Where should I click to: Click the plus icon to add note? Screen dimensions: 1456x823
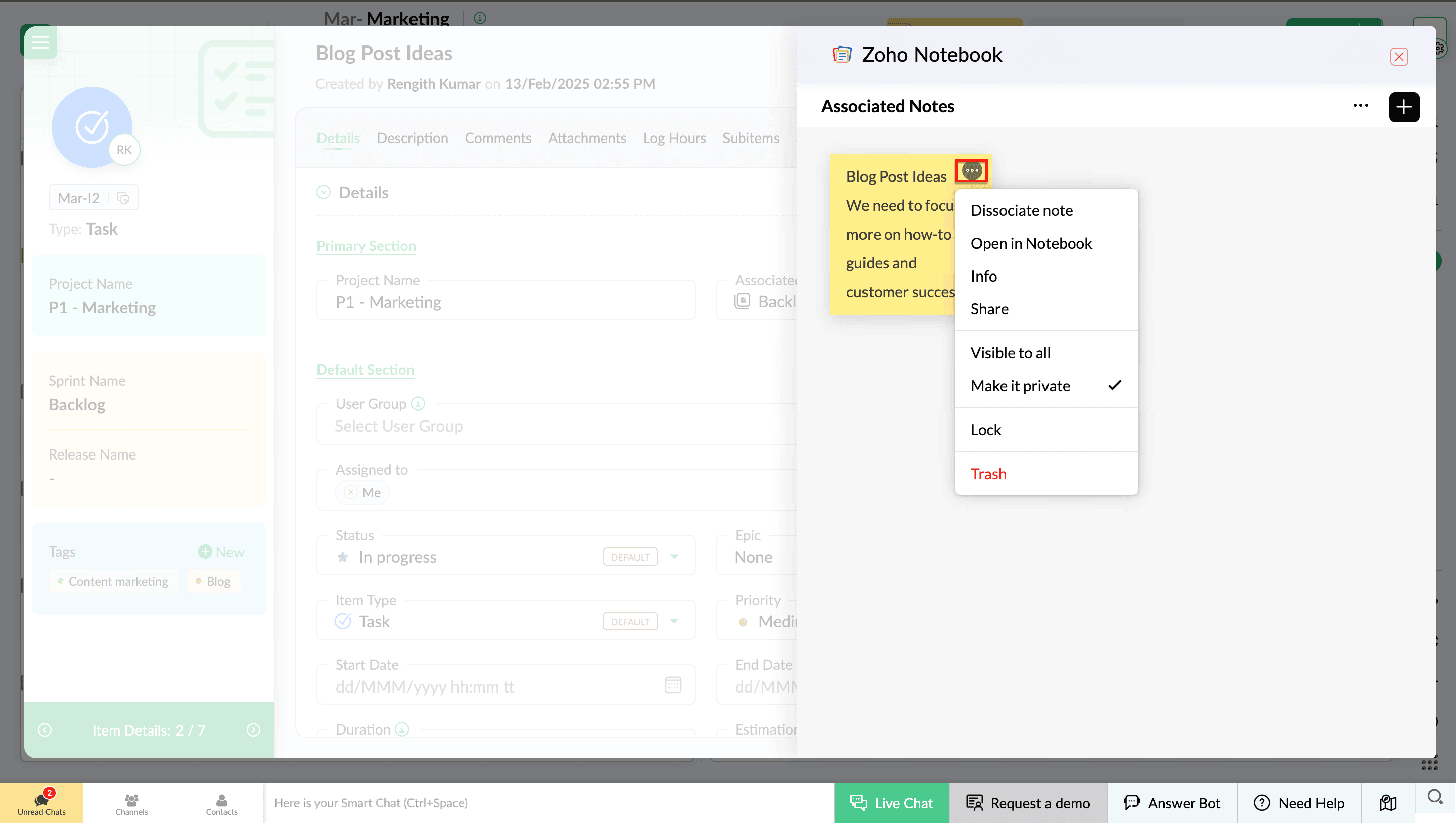pyautogui.click(x=1403, y=107)
